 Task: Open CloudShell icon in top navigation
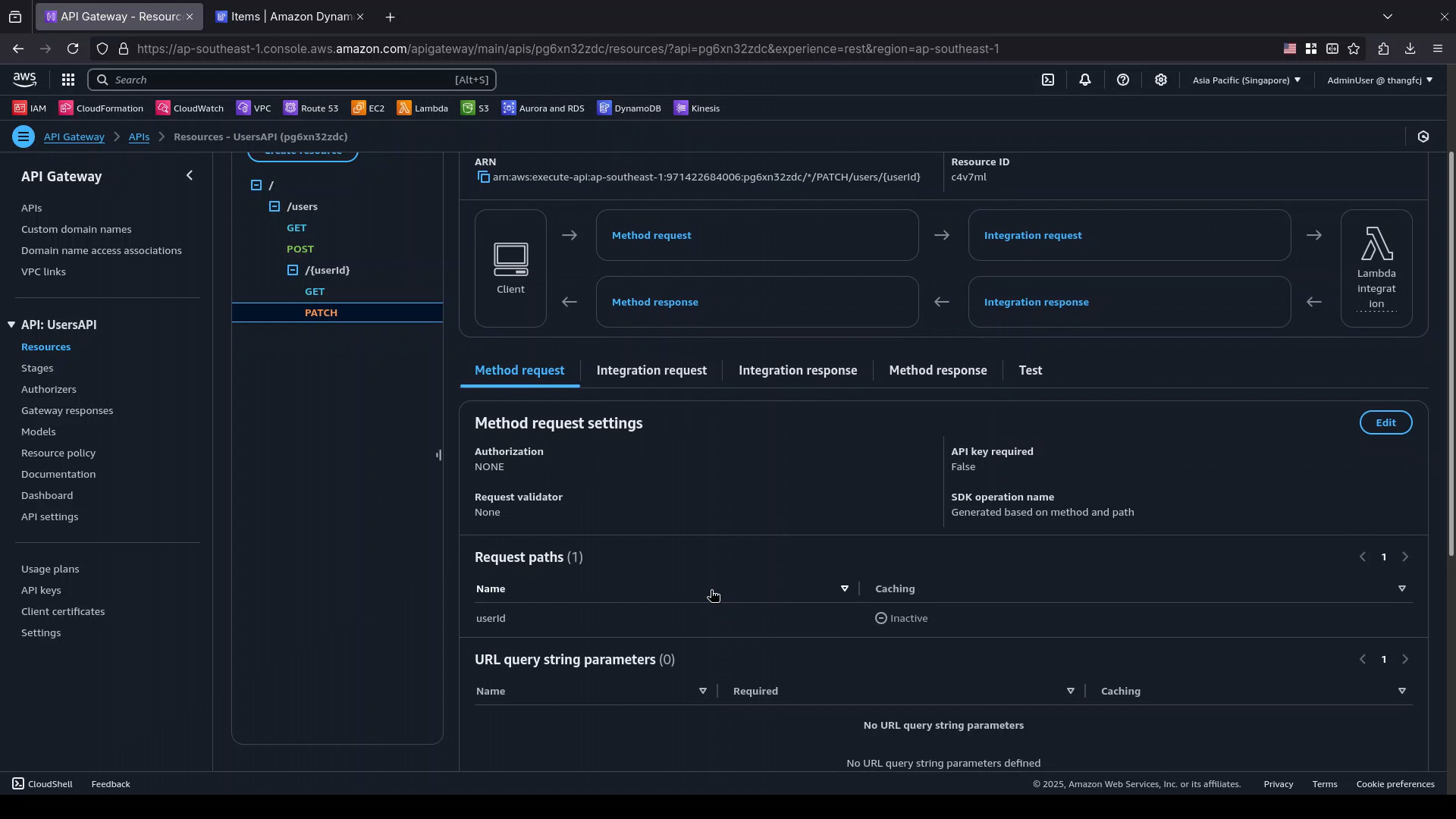coord(1048,80)
